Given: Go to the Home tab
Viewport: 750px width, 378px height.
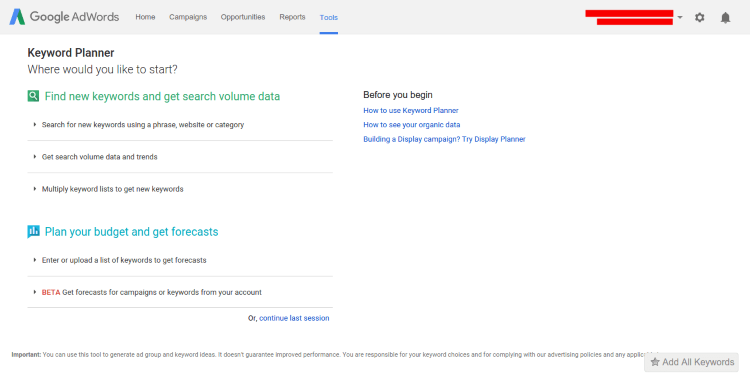Looking at the screenshot, I should pyautogui.click(x=145, y=17).
